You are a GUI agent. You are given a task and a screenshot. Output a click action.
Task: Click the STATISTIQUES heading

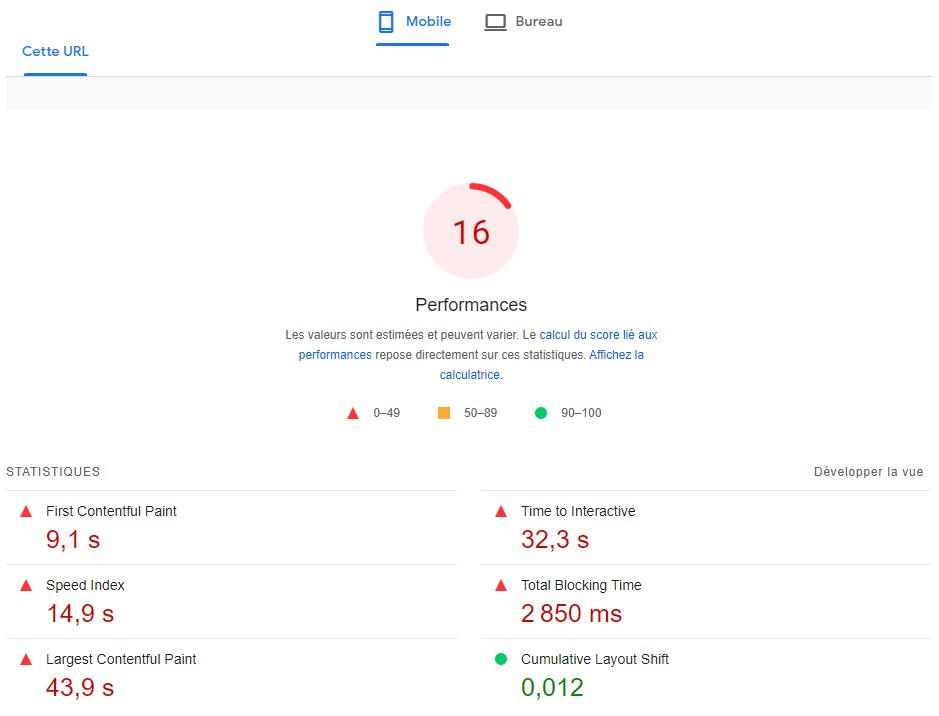pyautogui.click(x=53, y=472)
